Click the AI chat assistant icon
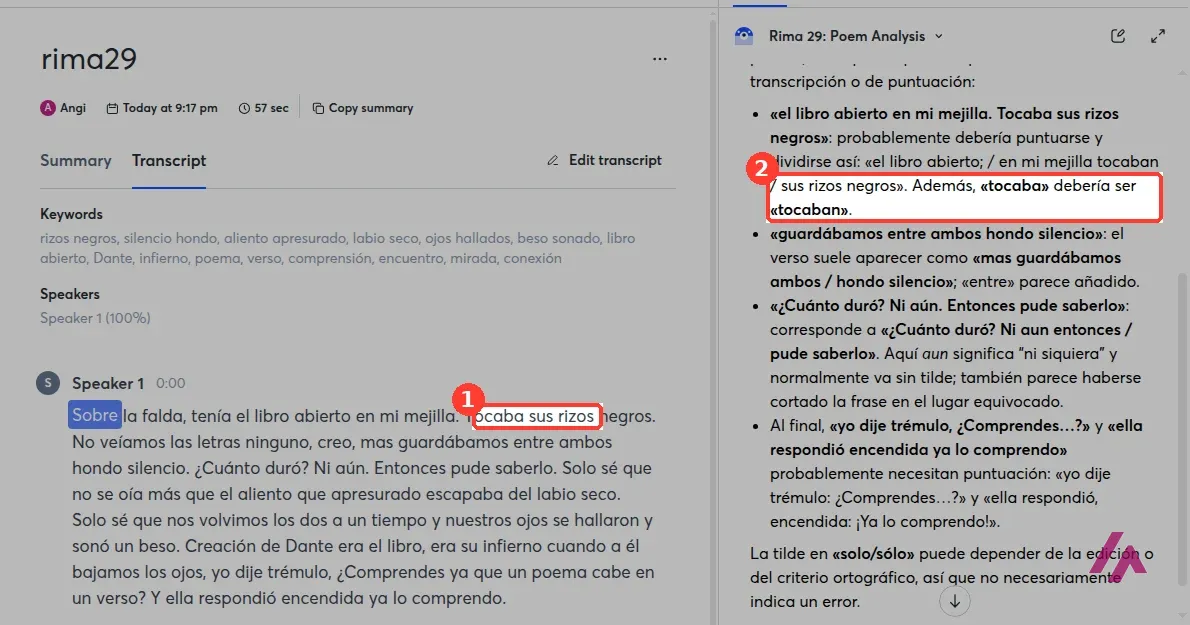This screenshot has height=625, width=1190. coord(744,36)
